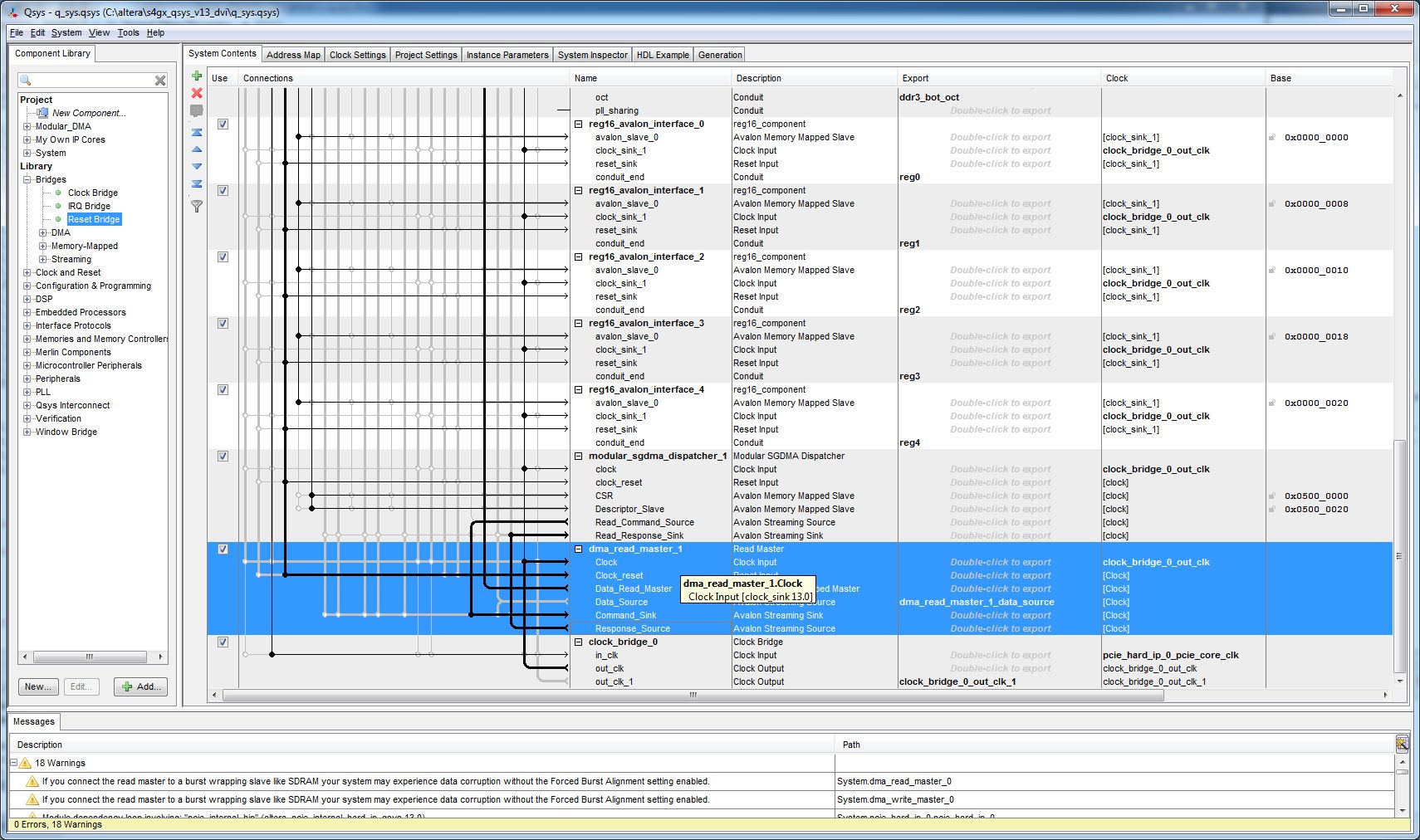
Task: Uncheck Use box for reg16_avalon_interface_3
Action: 223,324
